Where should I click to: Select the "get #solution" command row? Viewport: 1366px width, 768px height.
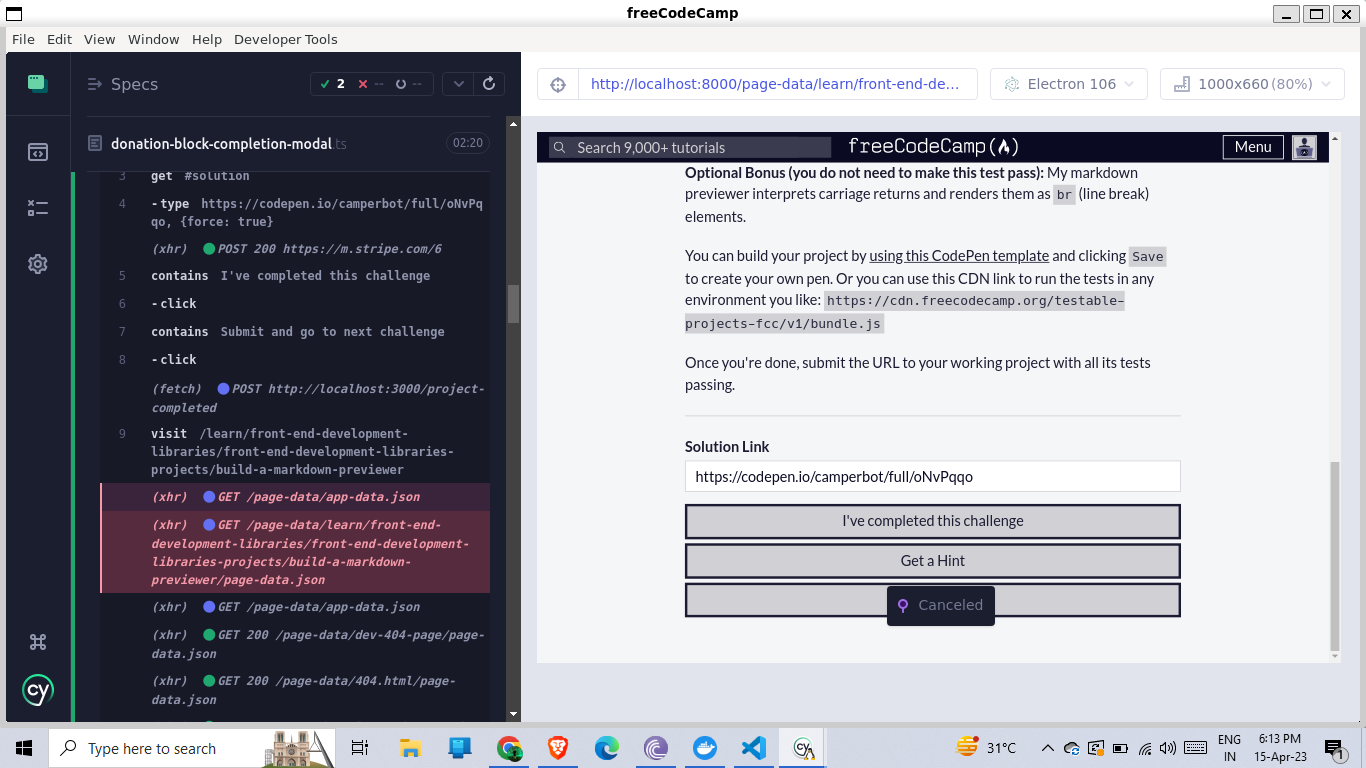(x=295, y=177)
